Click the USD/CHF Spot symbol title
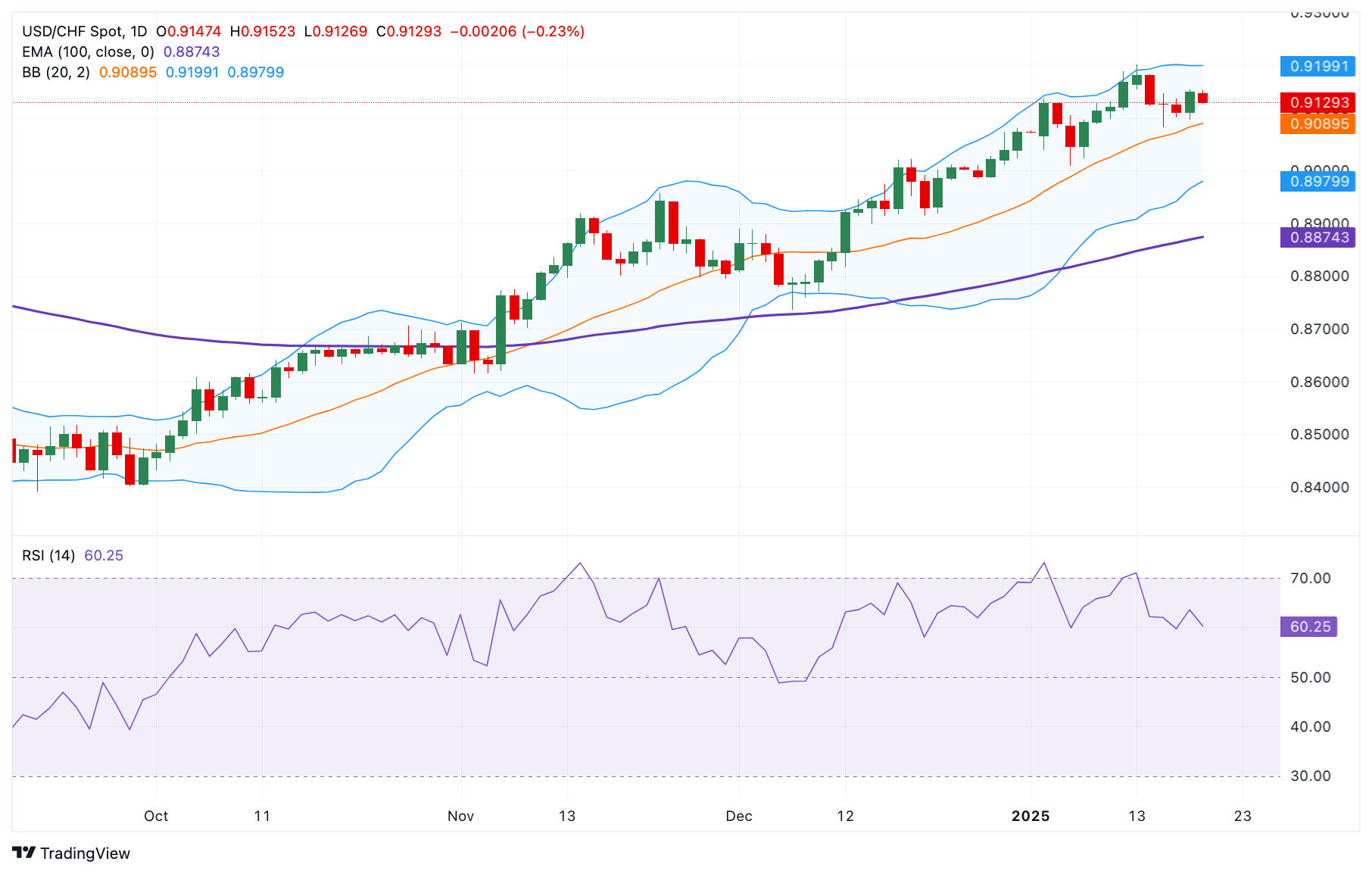 click(84, 31)
